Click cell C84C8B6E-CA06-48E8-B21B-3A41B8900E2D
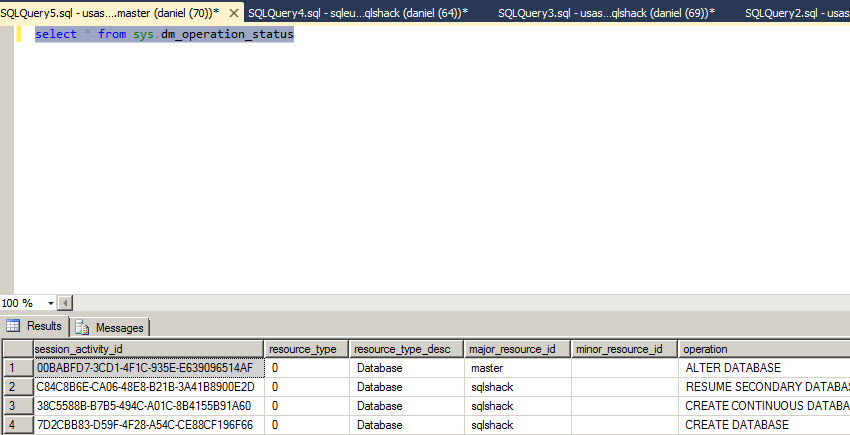The image size is (850, 435). [149, 387]
